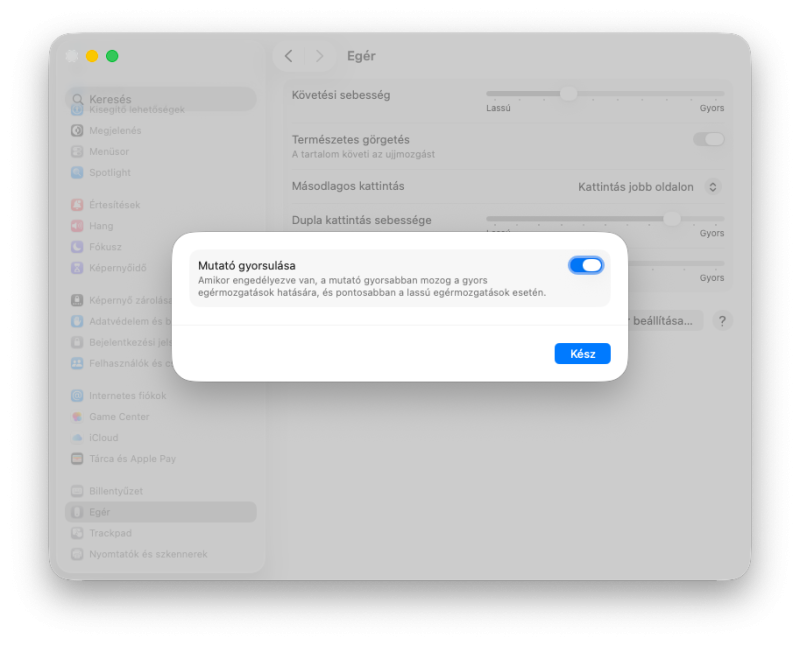The image size is (800, 645).
Task: Toggle the Mutató gyorsulása switch
Action: [586, 265]
